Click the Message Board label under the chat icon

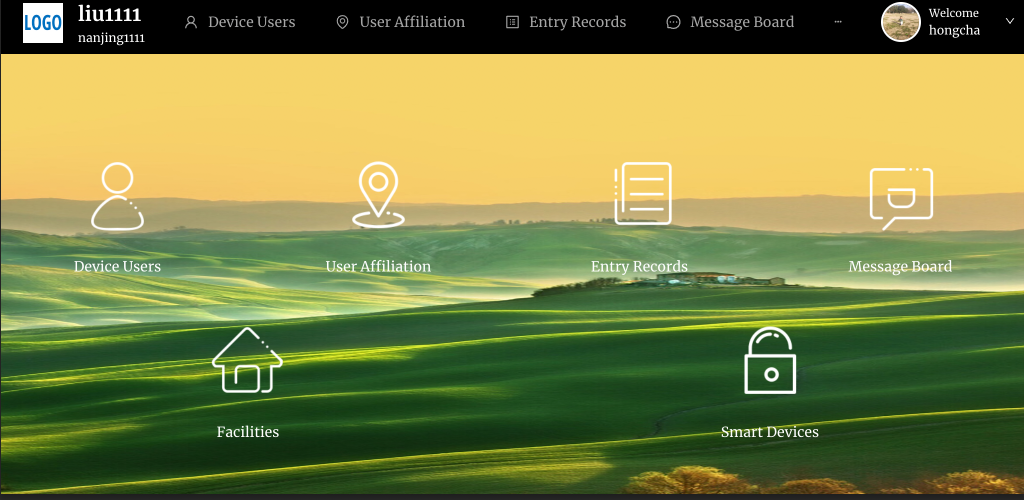coord(900,266)
